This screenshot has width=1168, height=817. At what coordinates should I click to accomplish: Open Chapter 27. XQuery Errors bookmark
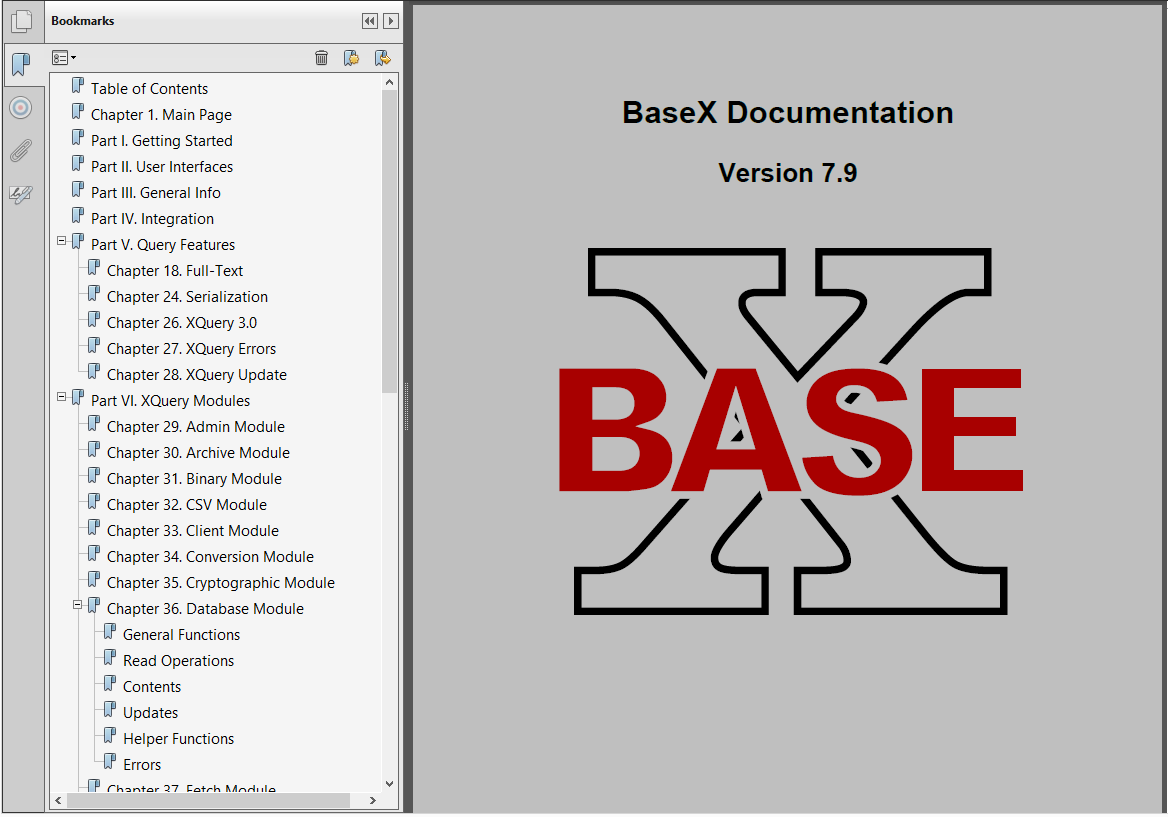tap(191, 349)
